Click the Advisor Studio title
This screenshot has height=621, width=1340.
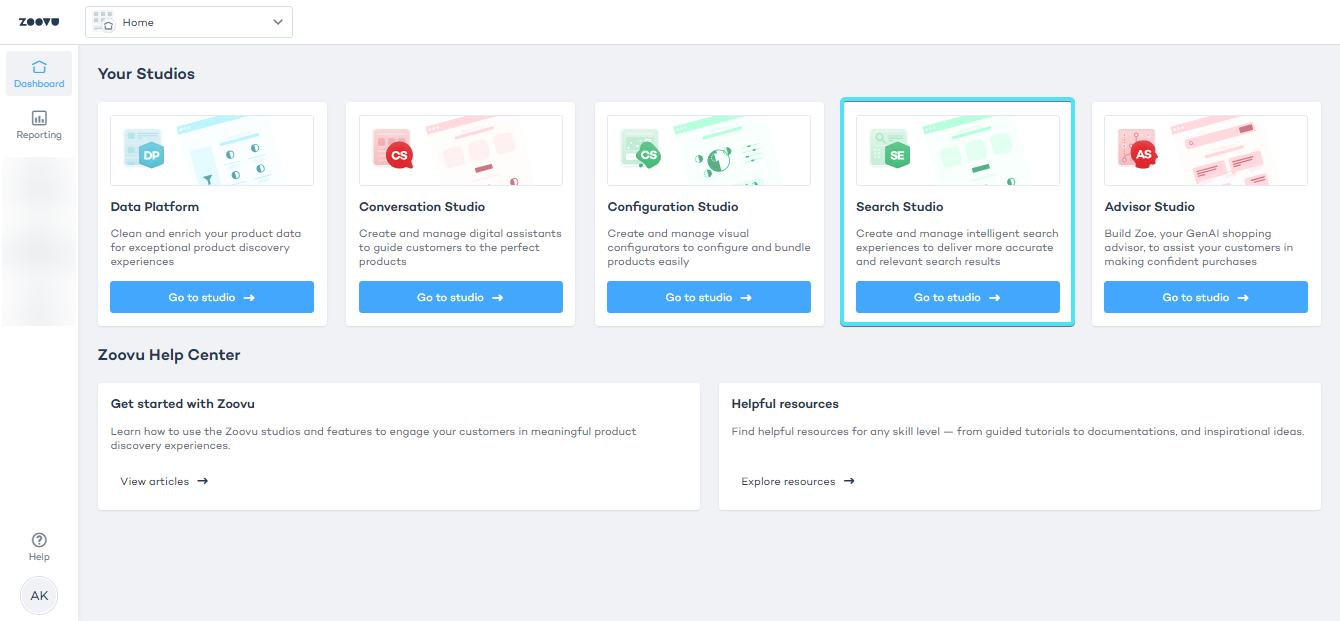point(1150,207)
